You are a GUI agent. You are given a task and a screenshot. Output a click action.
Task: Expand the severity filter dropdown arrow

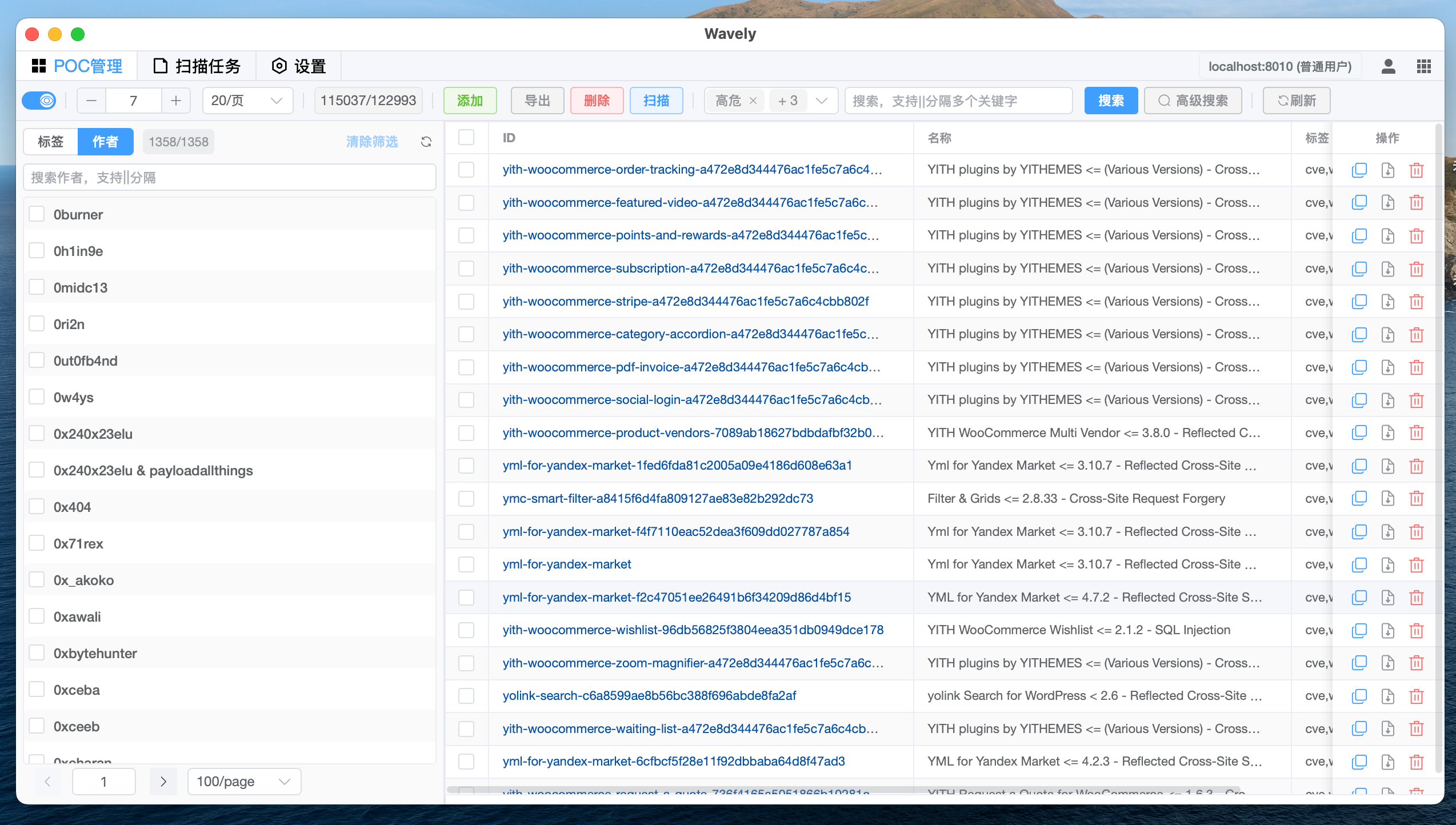pyautogui.click(x=822, y=101)
